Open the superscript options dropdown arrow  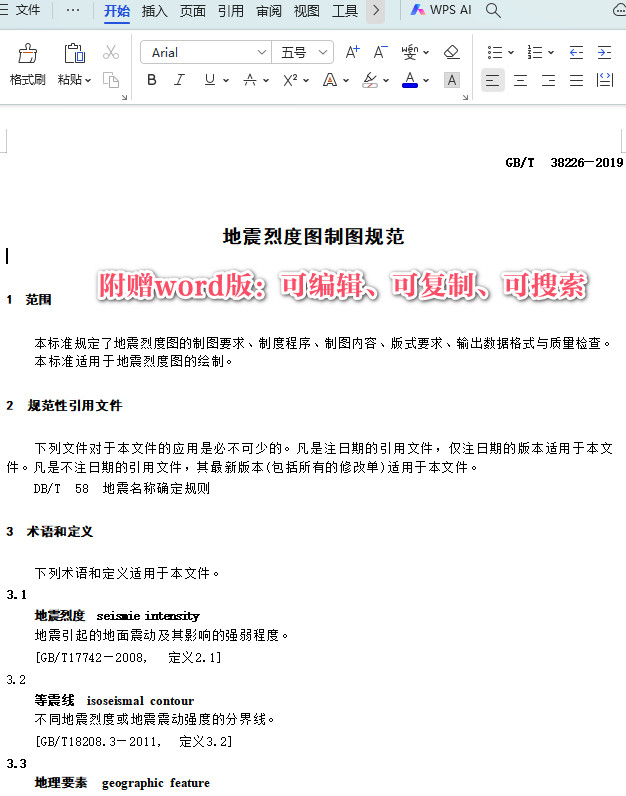306,80
